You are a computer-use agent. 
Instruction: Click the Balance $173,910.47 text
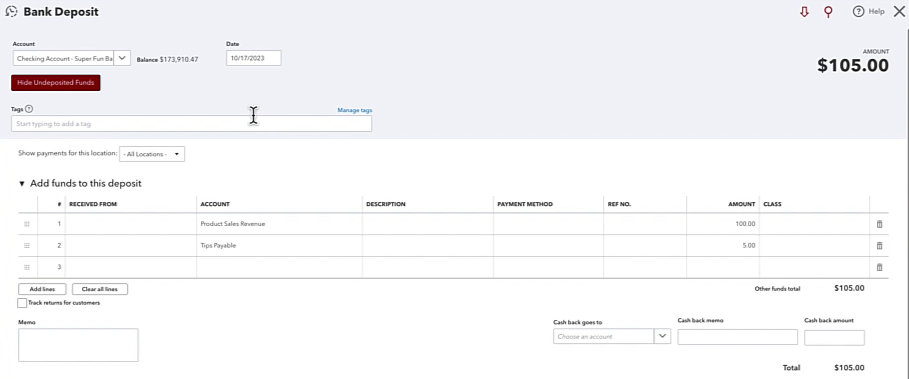point(168,59)
